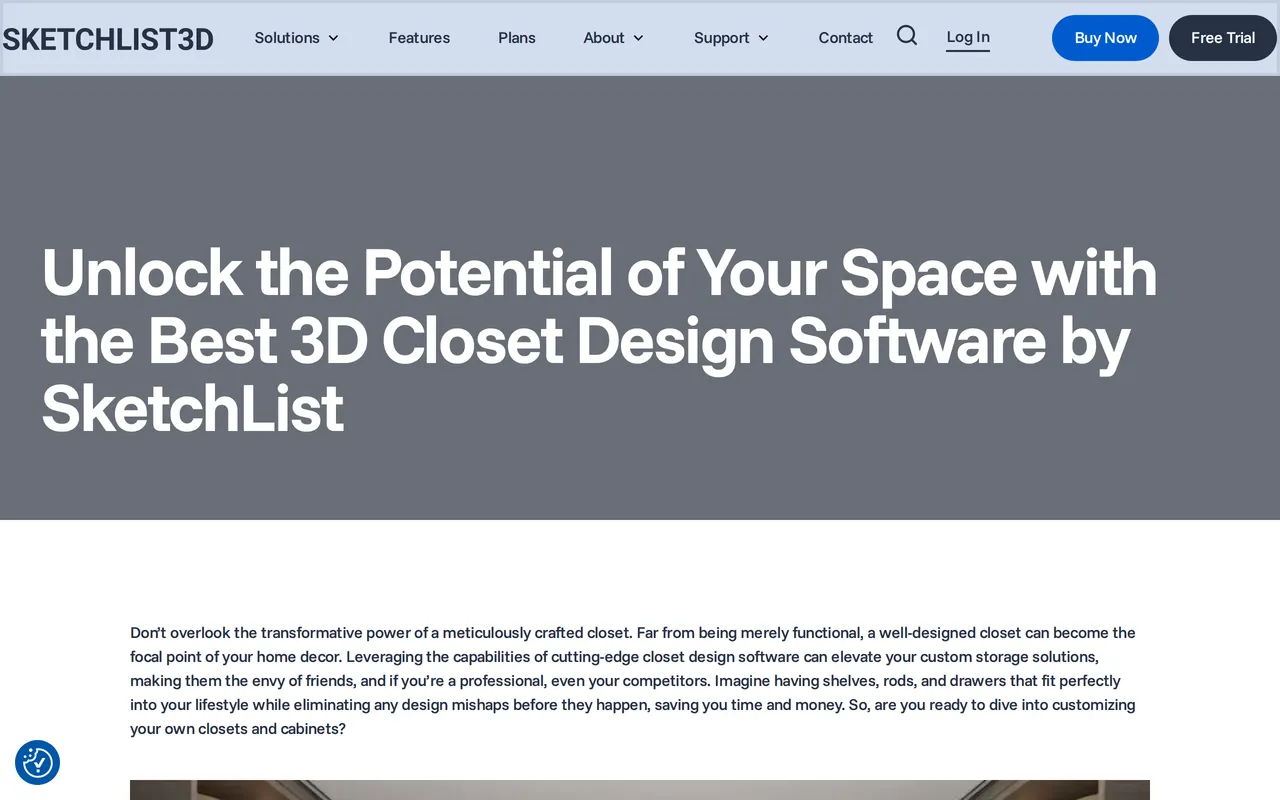Open the cookie consent preferences badge
The image size is (1280, 800).
(x=38, y=762)
